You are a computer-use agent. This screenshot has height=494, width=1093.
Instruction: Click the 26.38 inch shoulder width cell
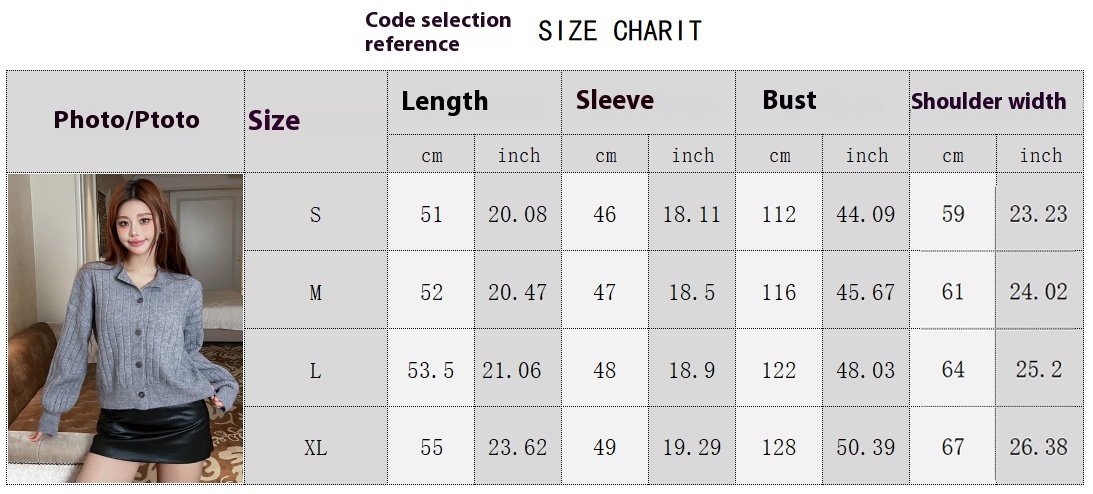coord(1039,447)
